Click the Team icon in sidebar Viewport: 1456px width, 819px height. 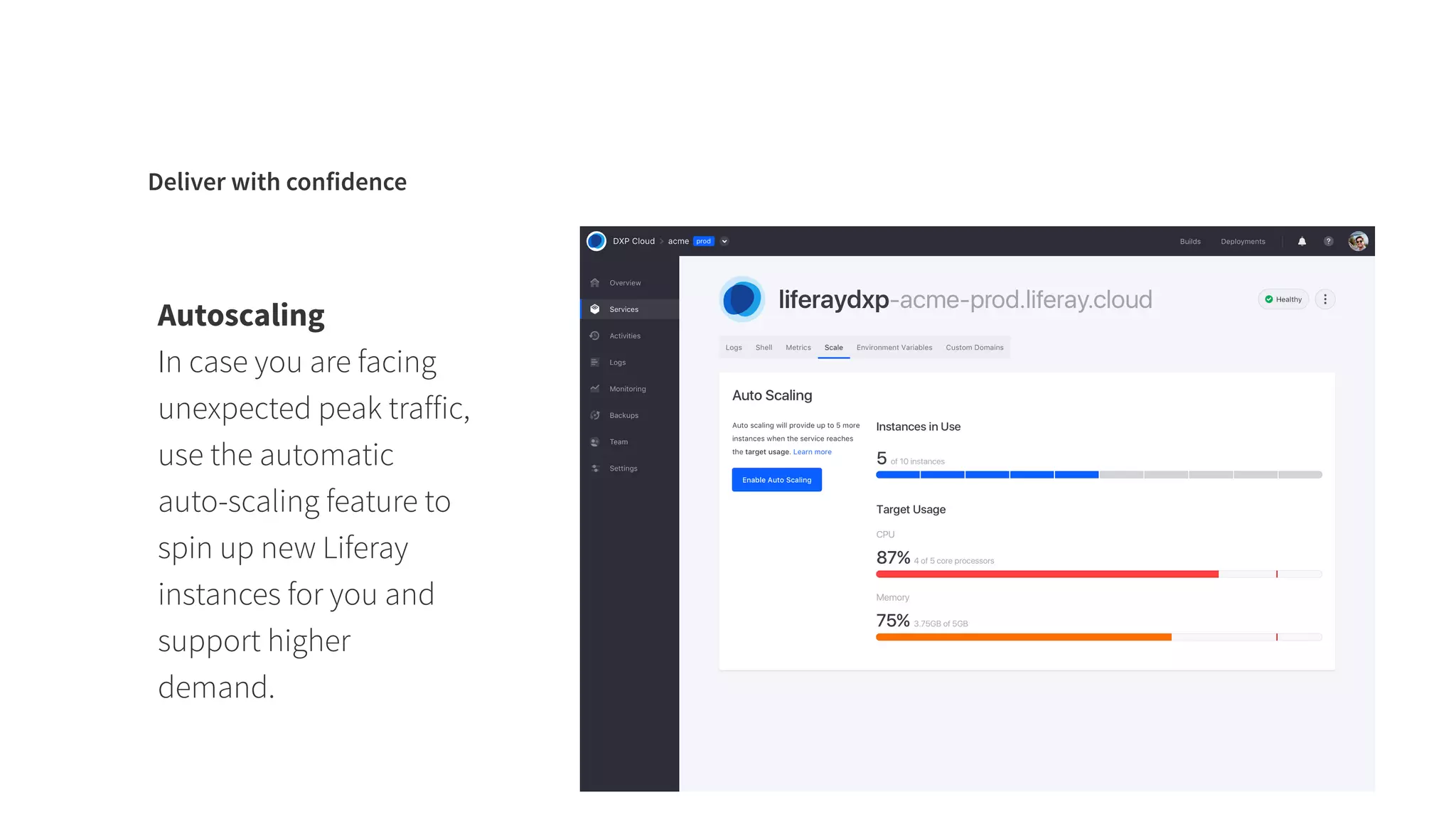click(595, 442)
